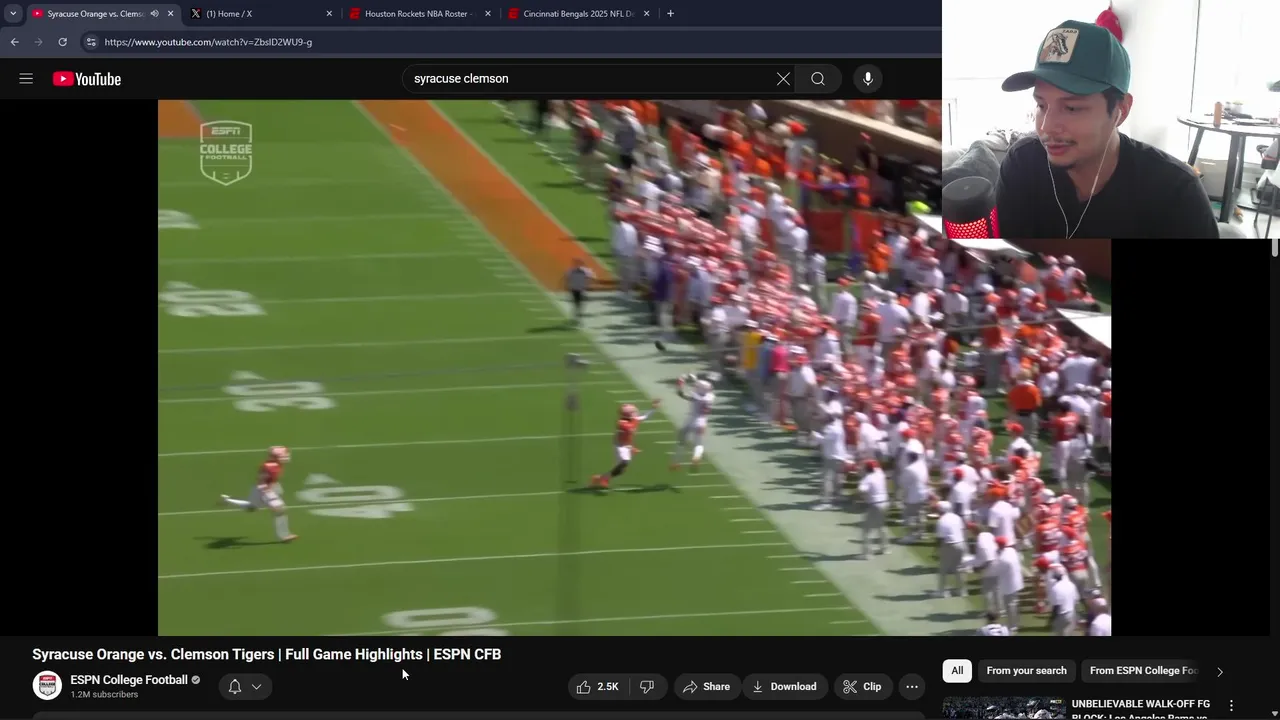Reload the page
The width and height of the screenshot is (1280, 720).
62,42
